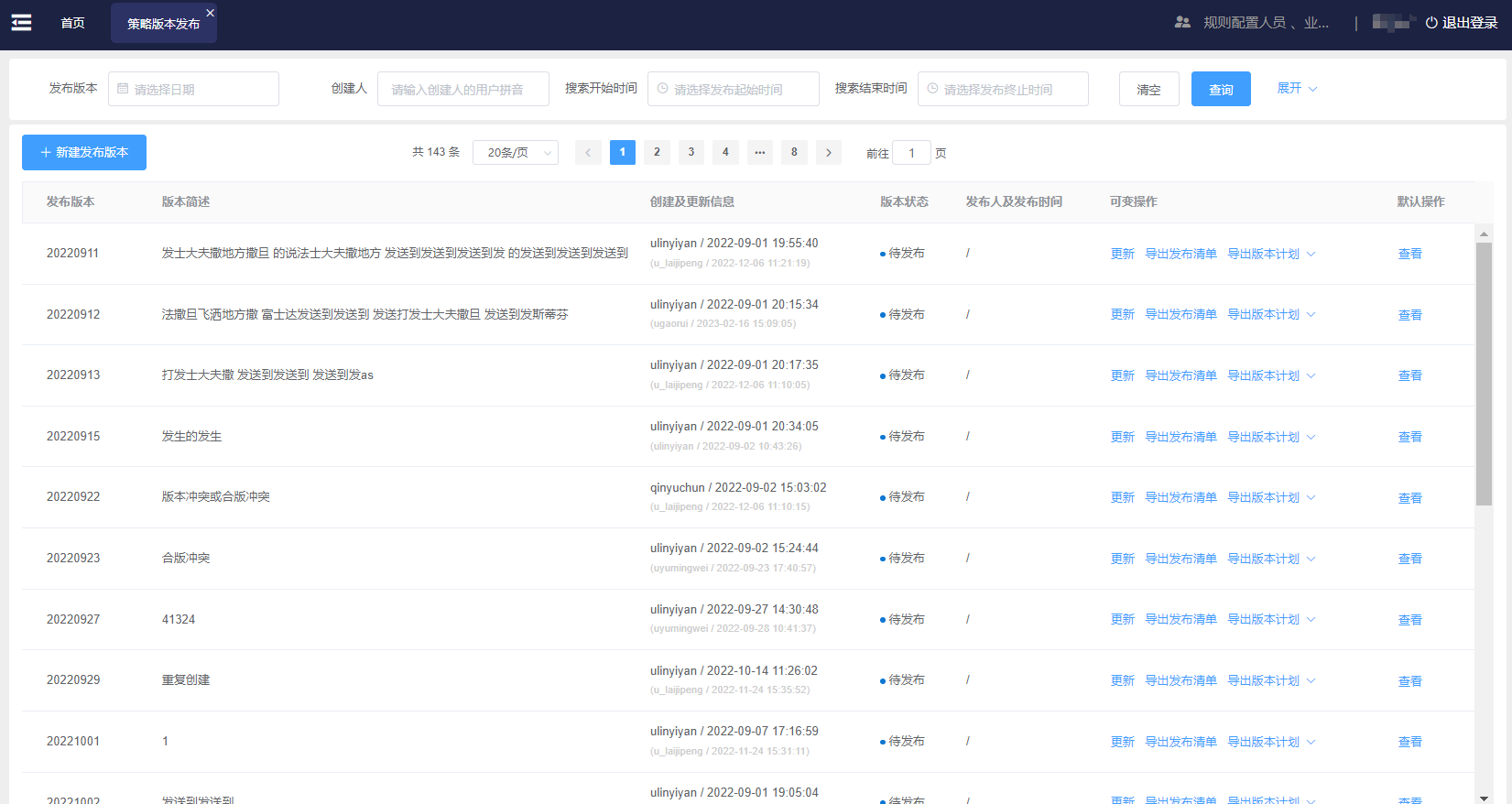Click the vertical scrollbar thumb
The image size is (1512, 804).
click(x=1484, y=374)
